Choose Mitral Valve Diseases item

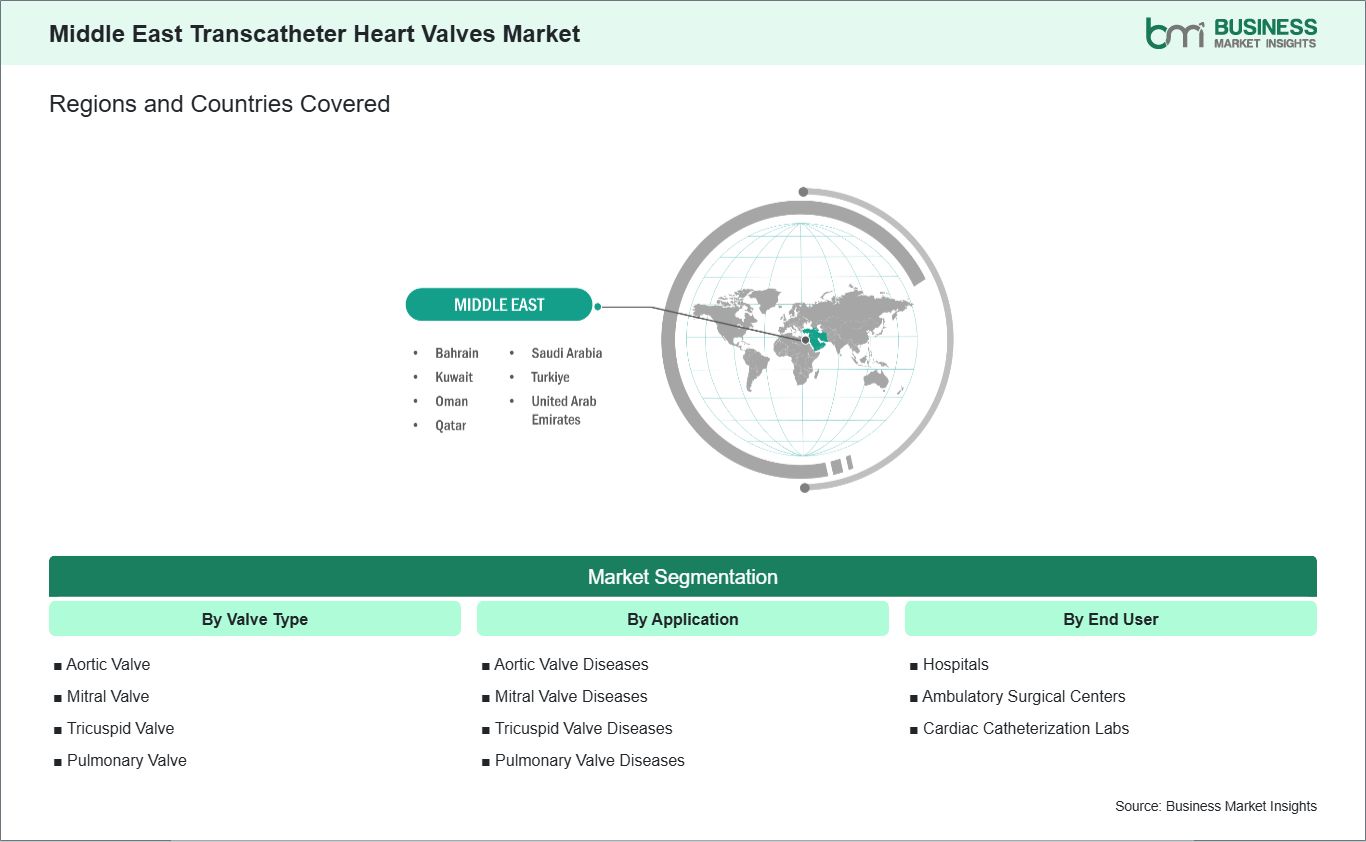[570, 696]
